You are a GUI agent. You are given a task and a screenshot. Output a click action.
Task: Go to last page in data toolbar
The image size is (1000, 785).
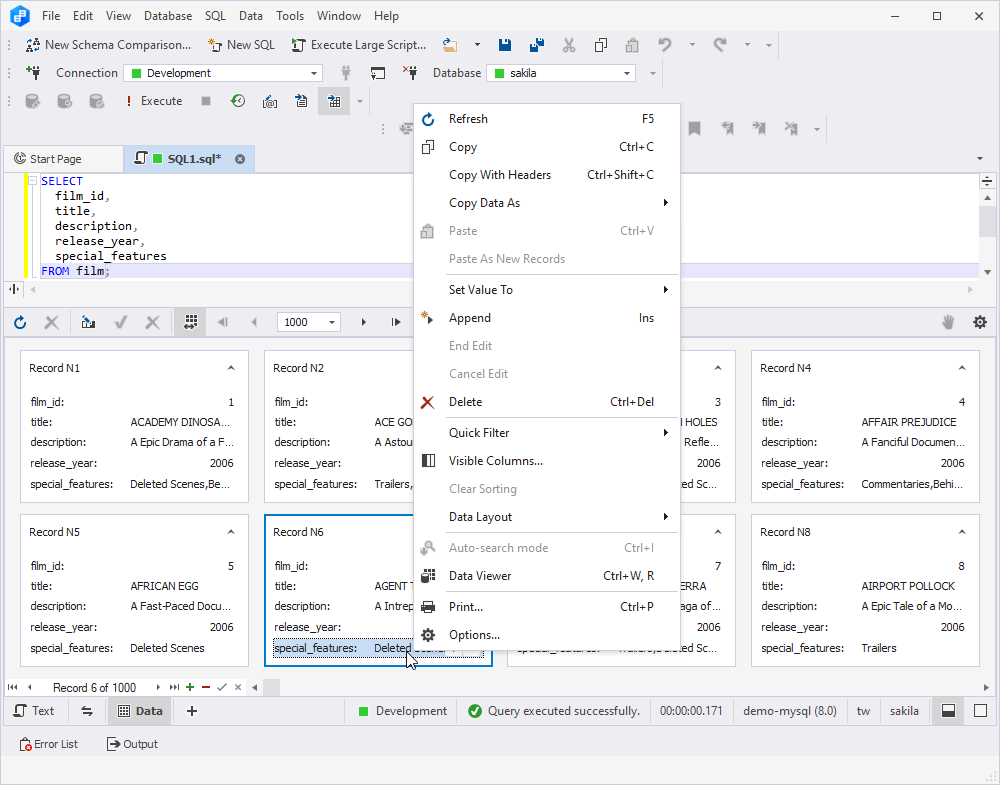[x=395, y=323]
